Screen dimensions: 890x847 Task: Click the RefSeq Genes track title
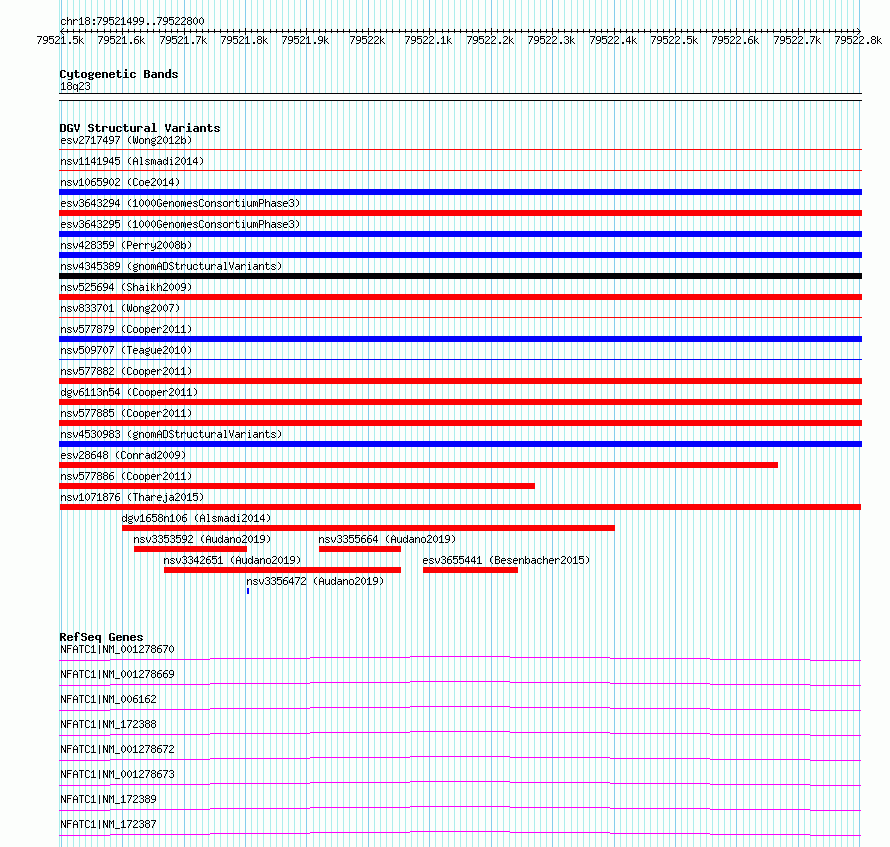click(101, 637)
